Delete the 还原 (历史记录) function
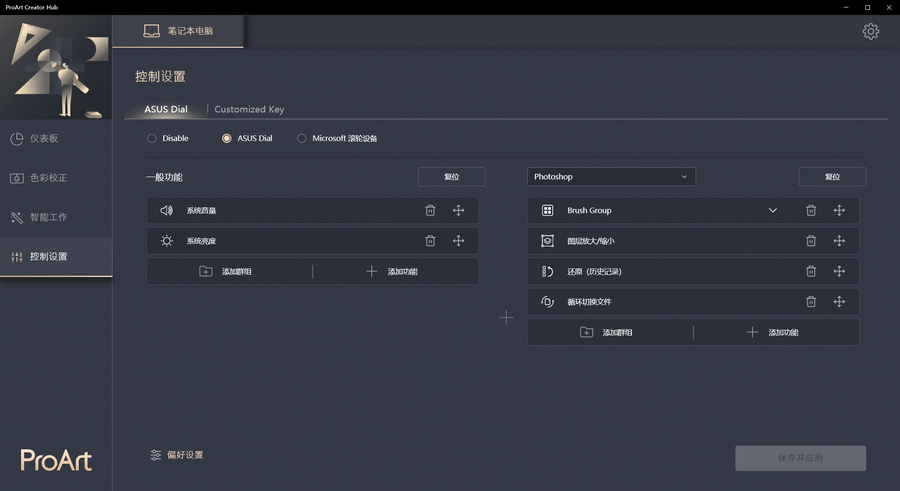Image resolution: width=900 pixels, height=491 pixels. pos(811,271)
